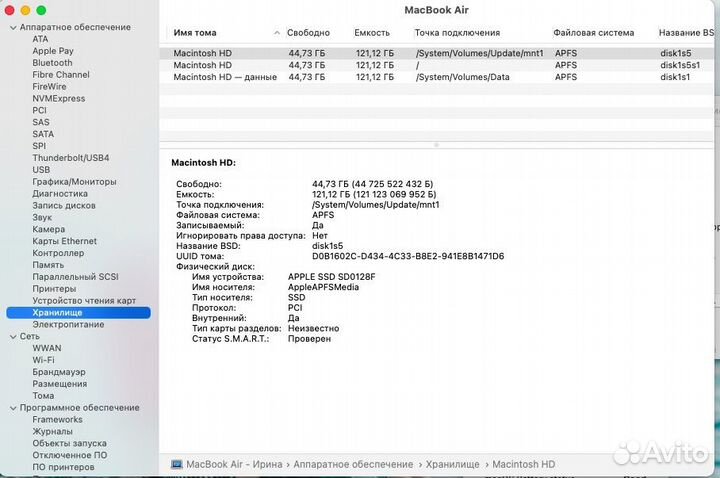
Task: Collapse the Сеть section chevron
Action: (13, 337)
